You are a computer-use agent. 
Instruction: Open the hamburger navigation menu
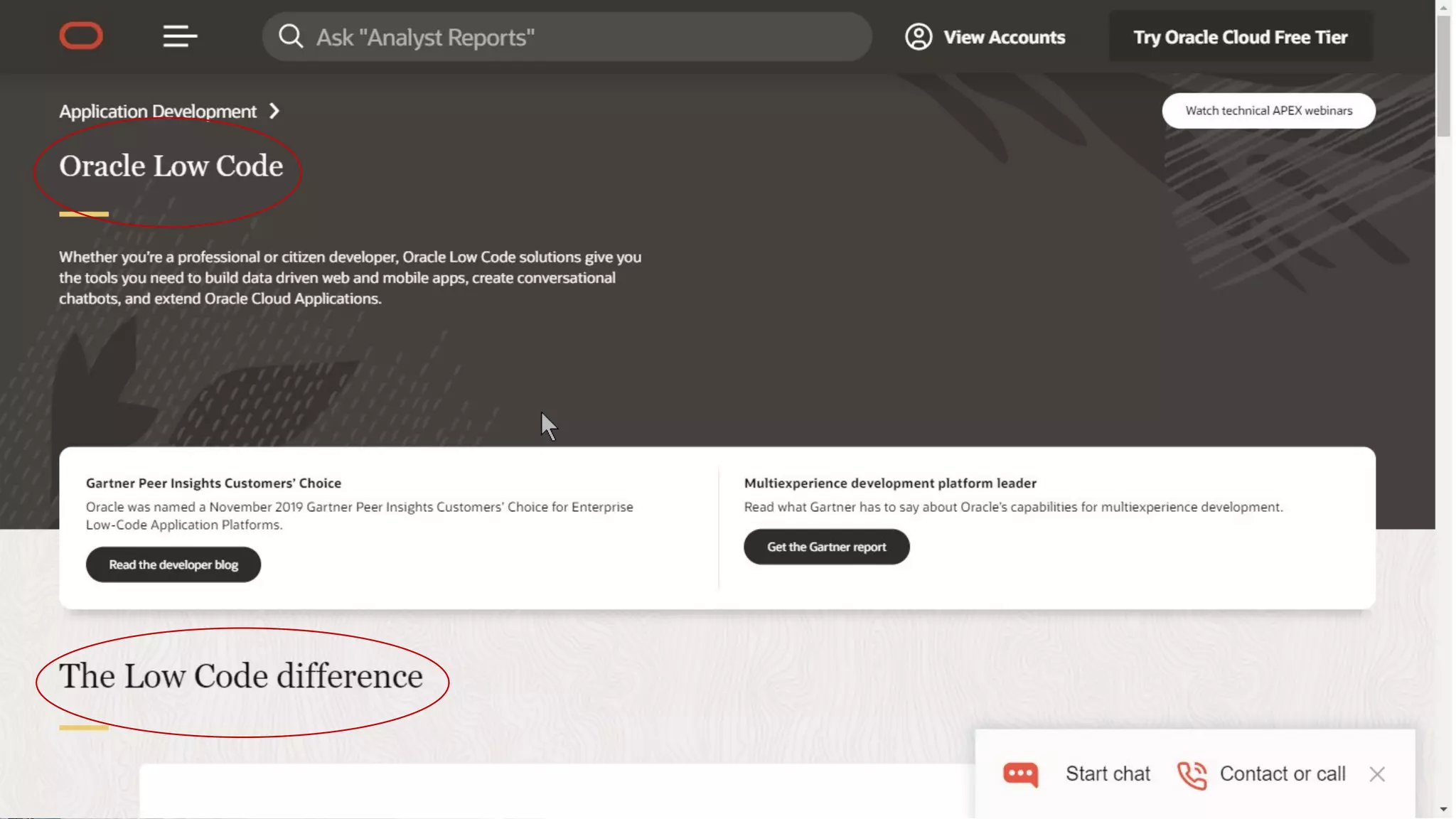pos(180,36)
